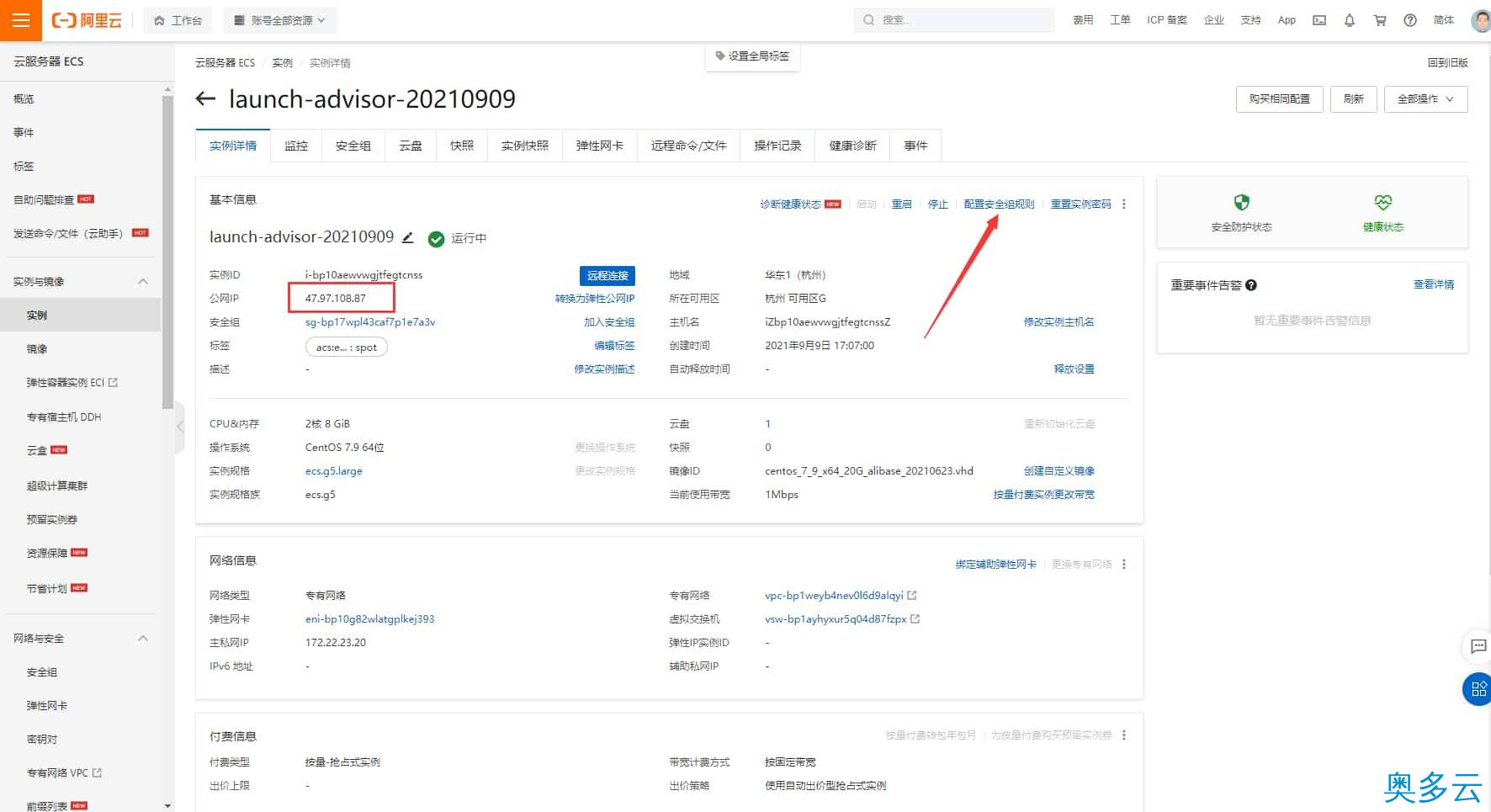Click the 释放设置 link
This screenshot has width=1491, height=812.
coord(1074,369)
